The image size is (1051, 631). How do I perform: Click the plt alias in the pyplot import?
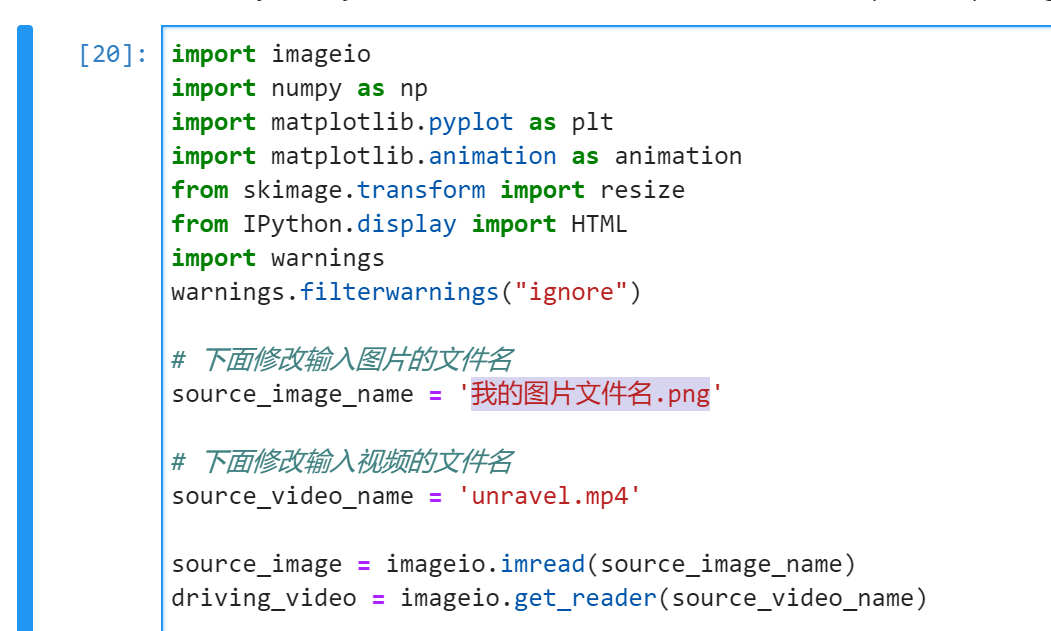(592, 122)
